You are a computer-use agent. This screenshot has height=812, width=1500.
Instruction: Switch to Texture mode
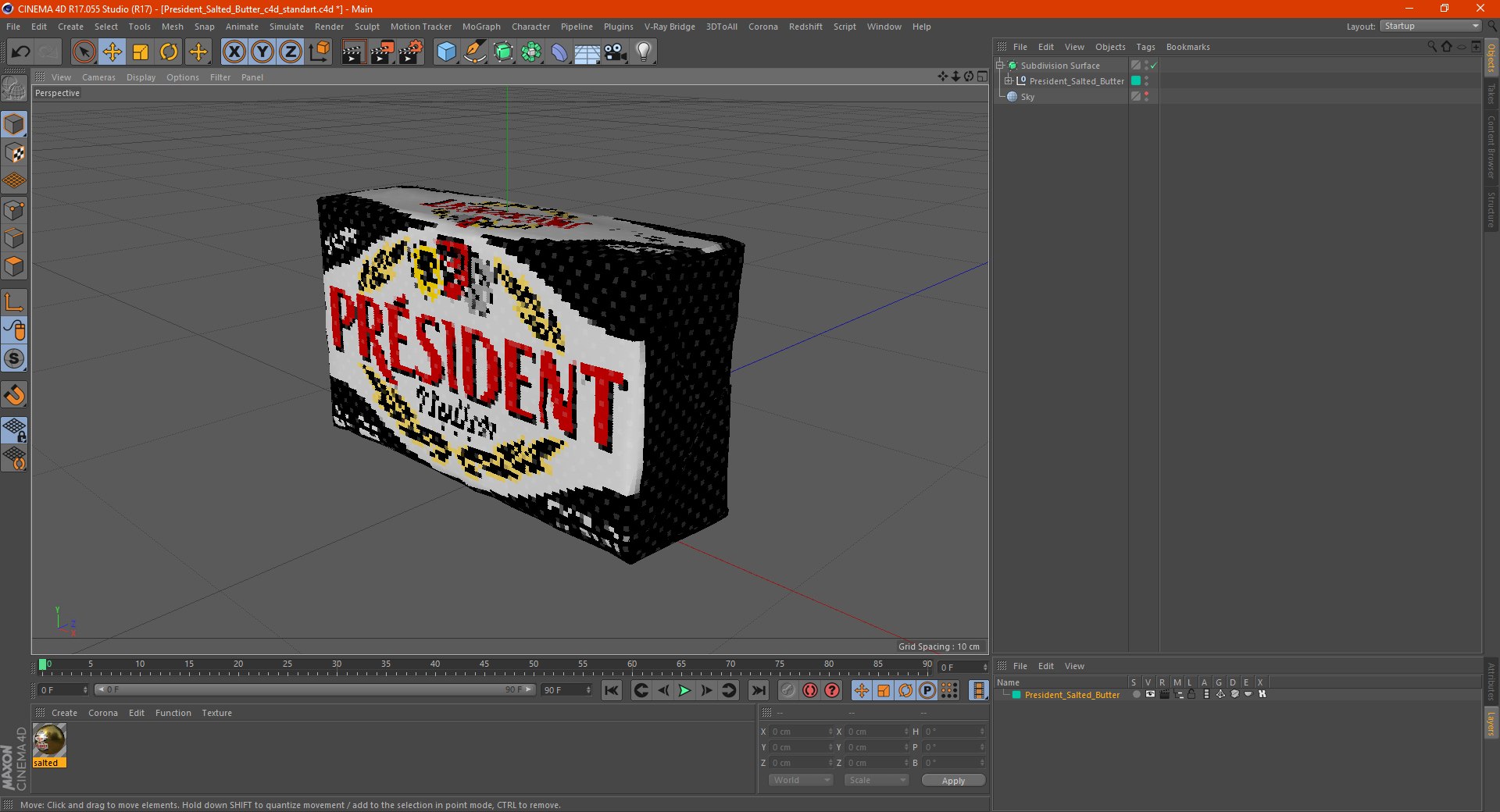point(14,153)
